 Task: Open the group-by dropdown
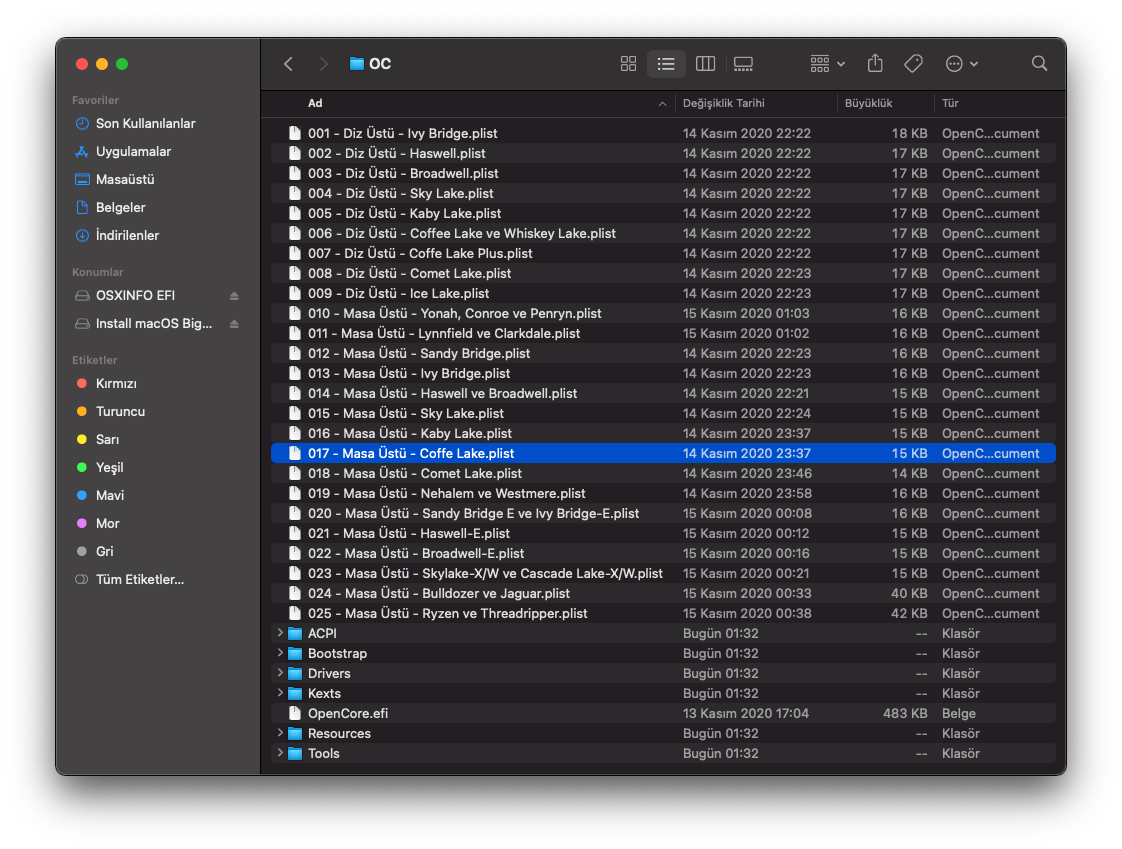[827, 64]
